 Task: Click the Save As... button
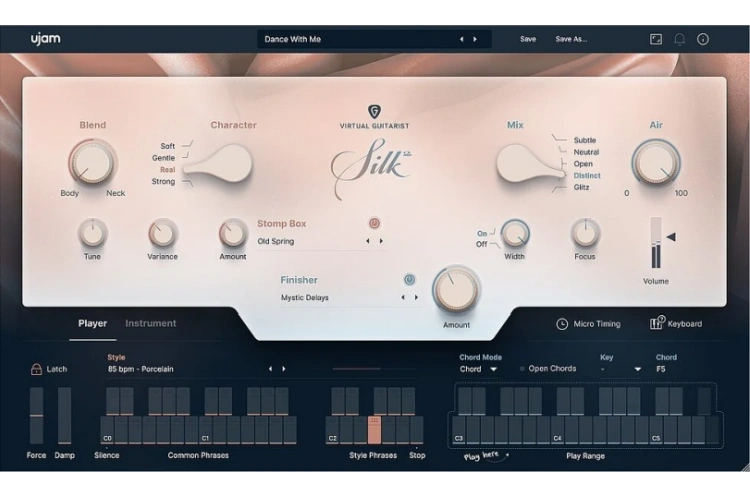tap(571, 39)
